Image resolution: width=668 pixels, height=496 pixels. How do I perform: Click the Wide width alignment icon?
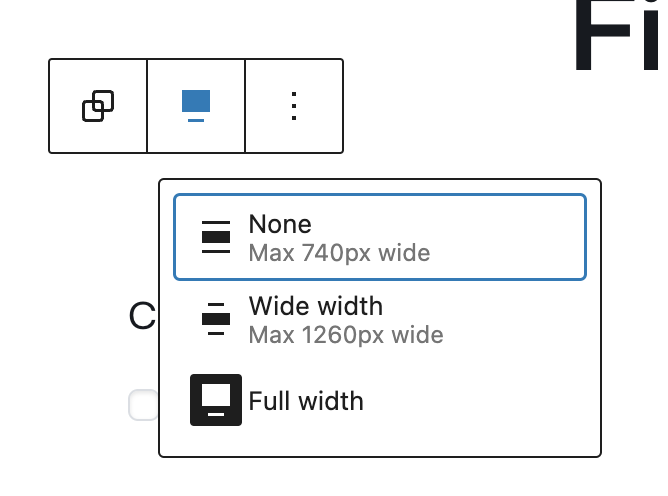[x=216, y=319]
